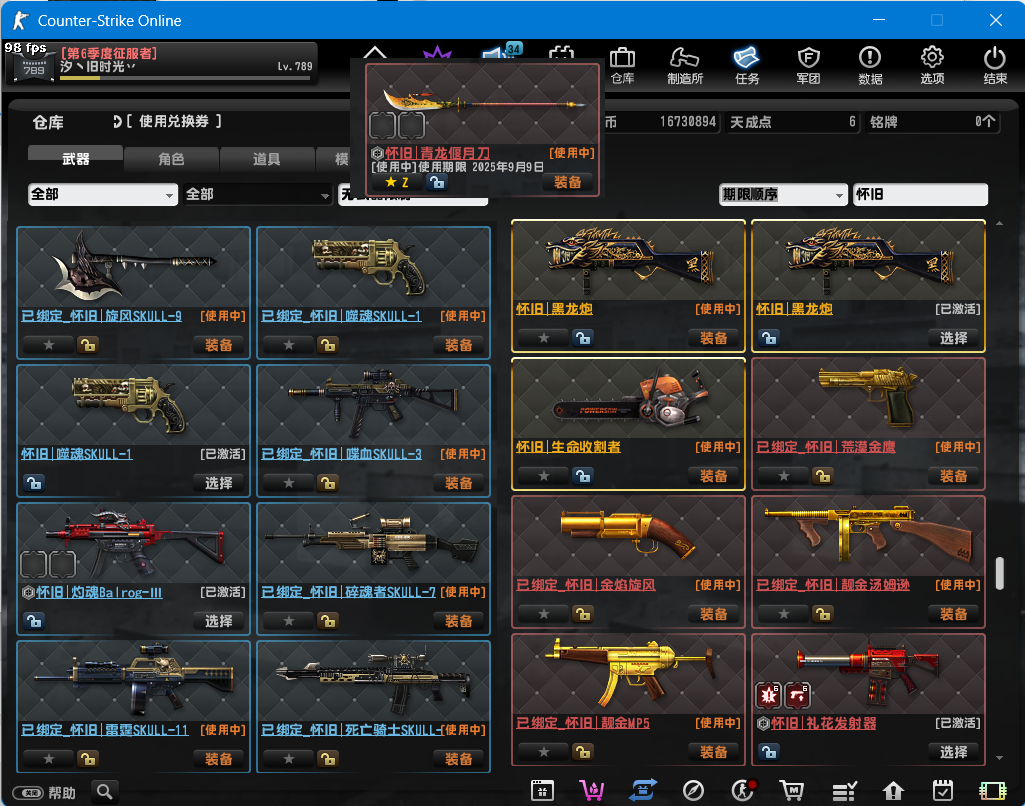The height and width of the screenshot is (806, 1025).
Task: Click the 使用兑换券 coupon link
Action: point(173,122)
